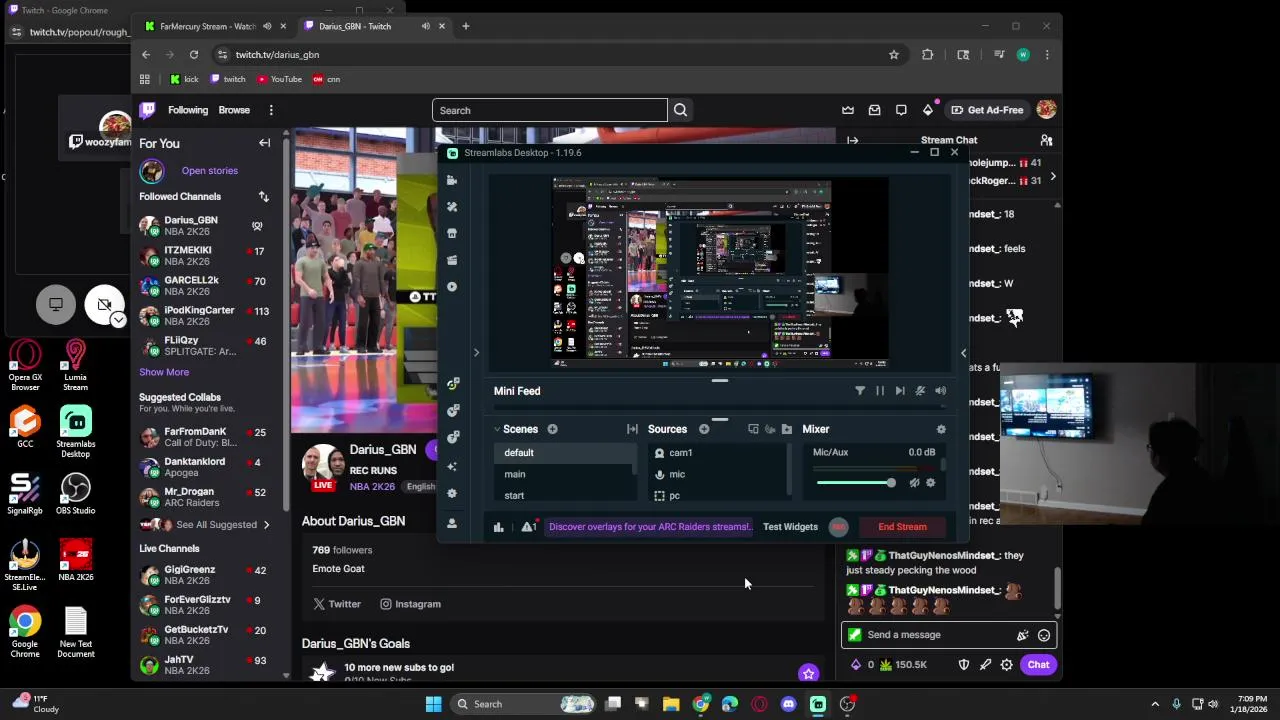The width and height of the screenshot is (1280, 720).
Task: Open the Browse tab on Twitch
Action: (234, 110)
